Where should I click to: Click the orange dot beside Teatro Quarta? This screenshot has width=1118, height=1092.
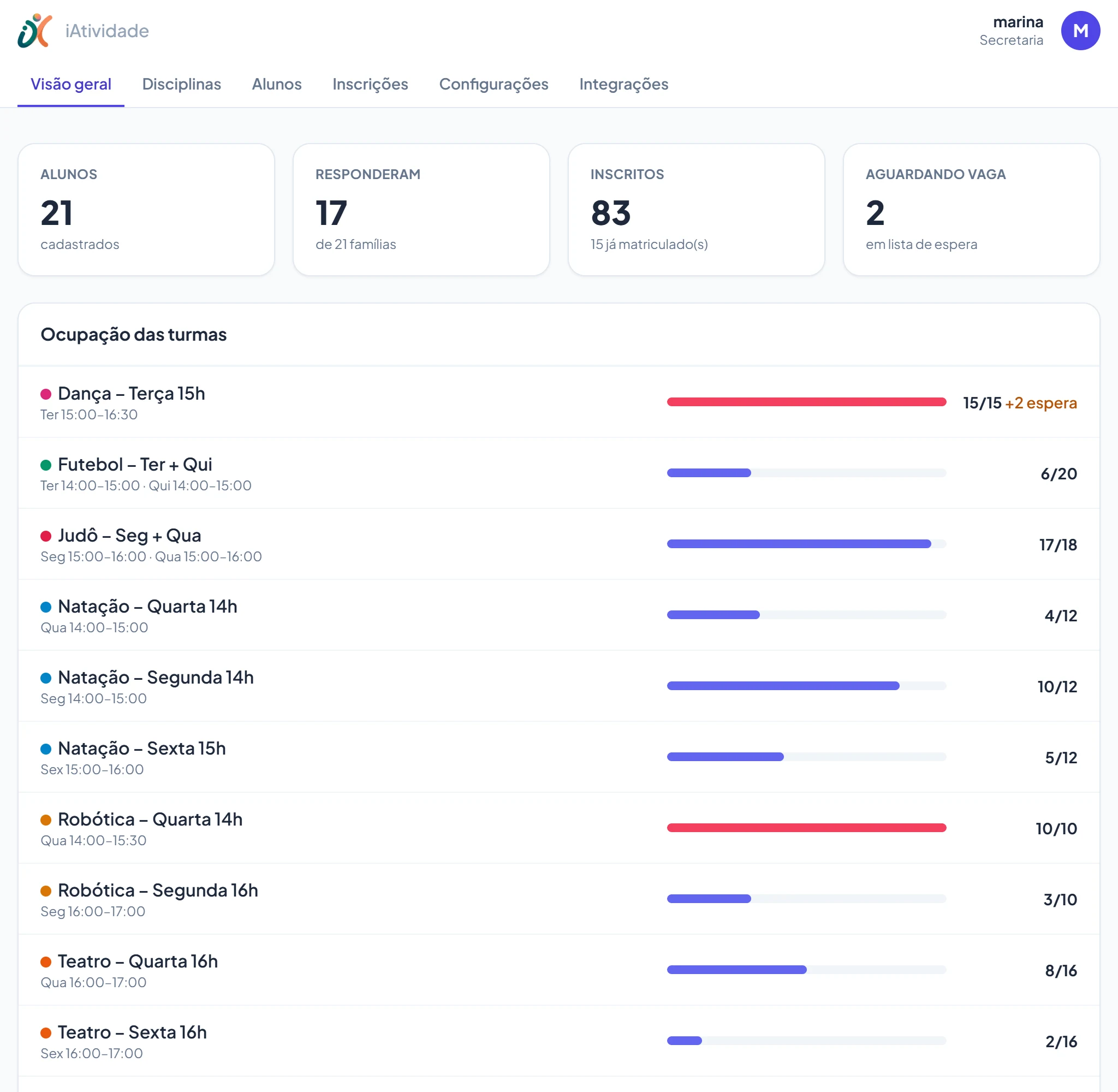pos(46,963)
